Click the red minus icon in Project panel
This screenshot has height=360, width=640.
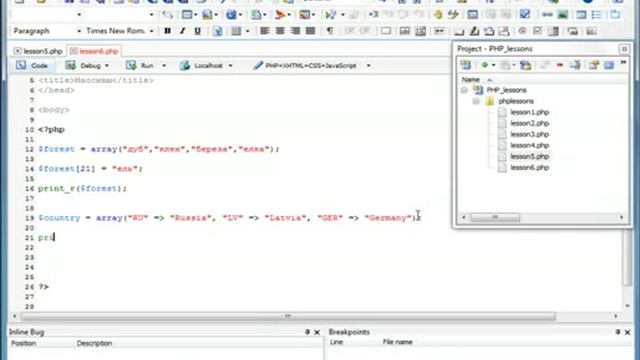pos(560,65)
